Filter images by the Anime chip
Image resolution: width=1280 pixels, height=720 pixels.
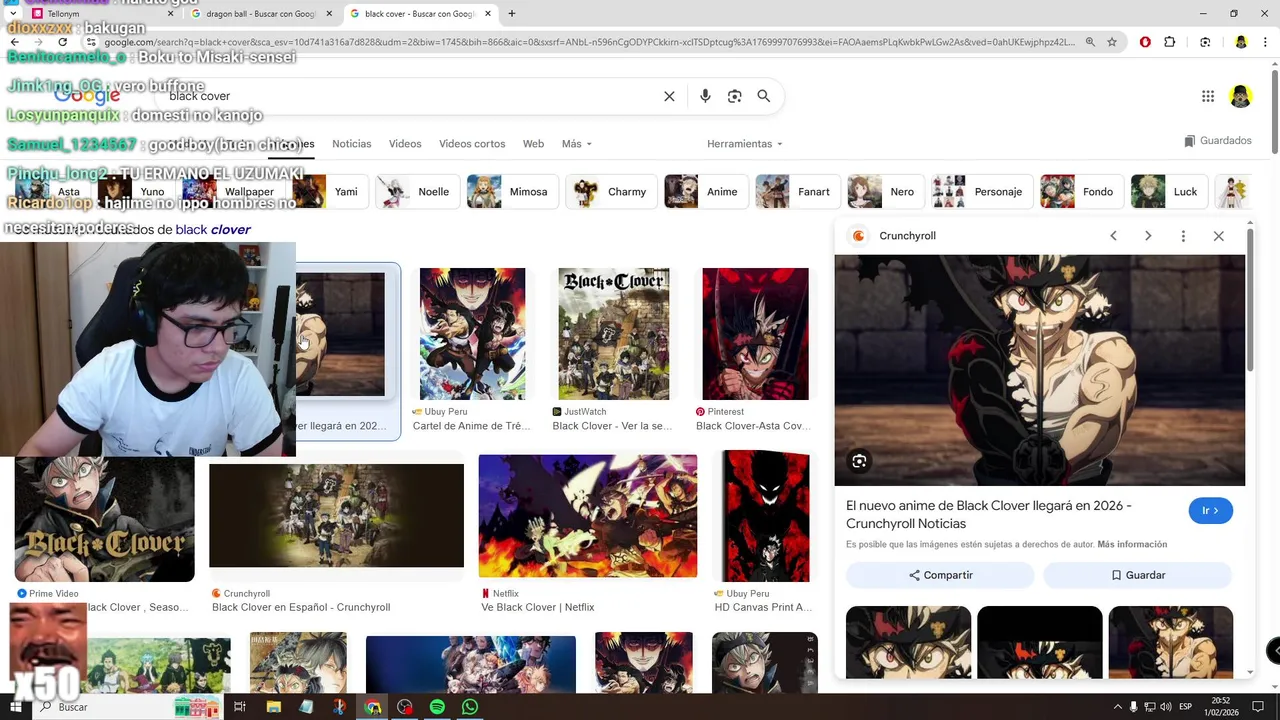(707, 192)
